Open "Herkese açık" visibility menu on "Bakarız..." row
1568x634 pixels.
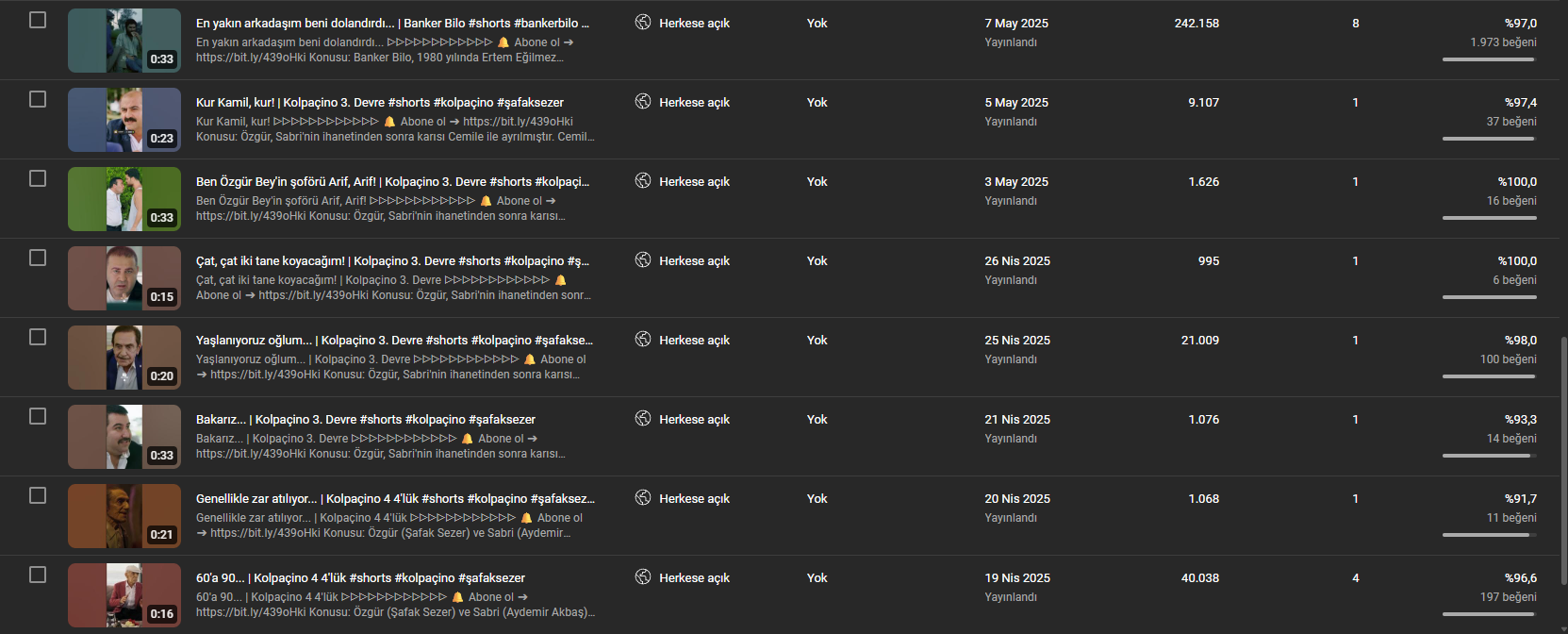694,419
